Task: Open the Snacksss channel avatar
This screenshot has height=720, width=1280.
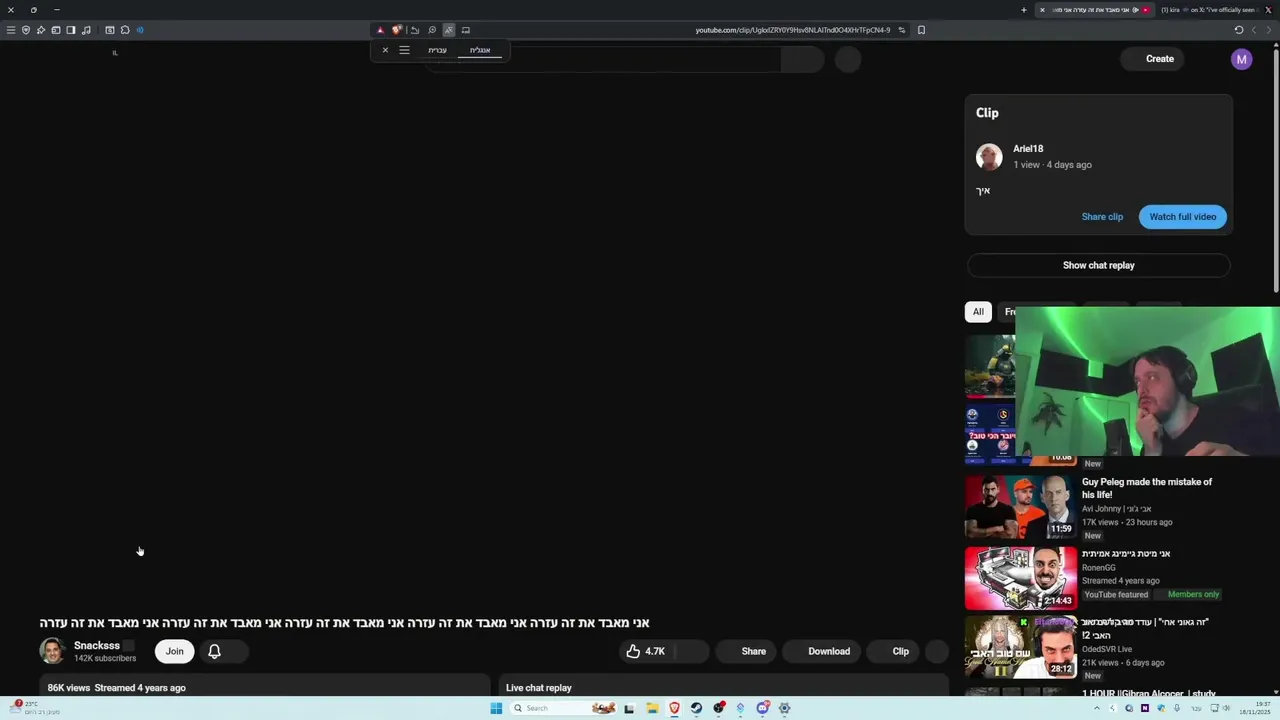Action: click(x=52, y=651)
